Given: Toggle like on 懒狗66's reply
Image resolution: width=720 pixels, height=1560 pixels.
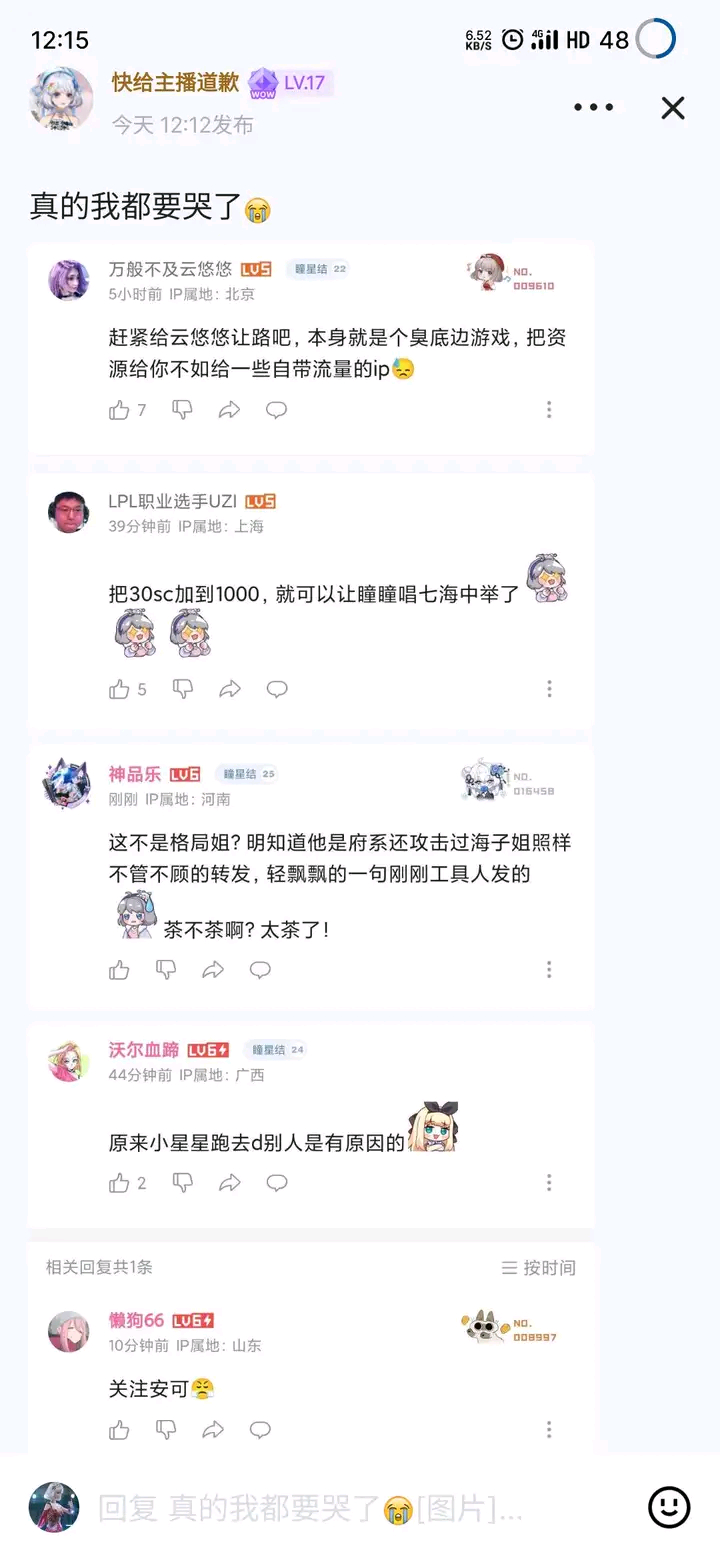Looking at the screenshot, I should tap(120, 1430).
